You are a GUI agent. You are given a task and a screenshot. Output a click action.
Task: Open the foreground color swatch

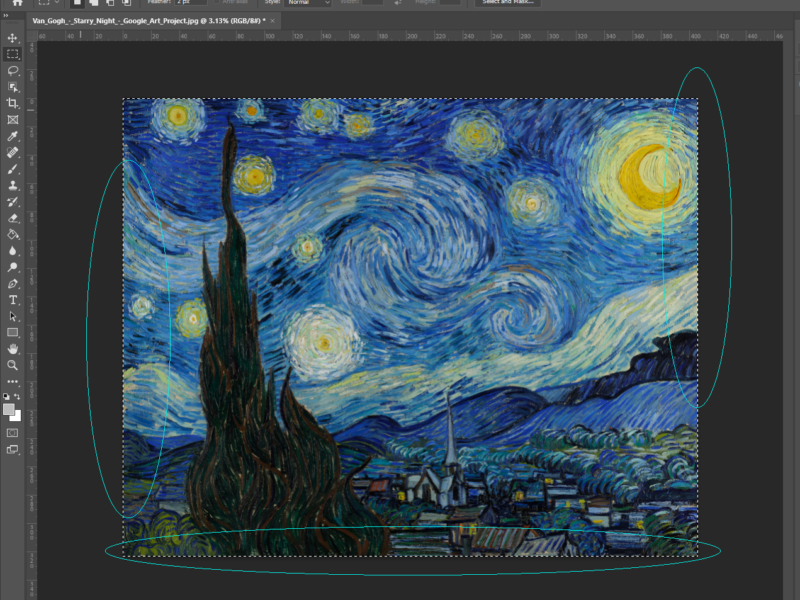10,409
